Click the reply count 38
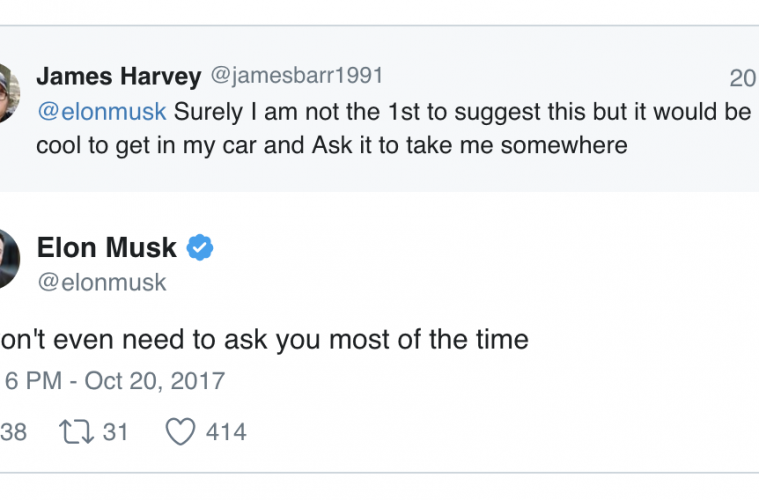 click(x=13, y=432)
